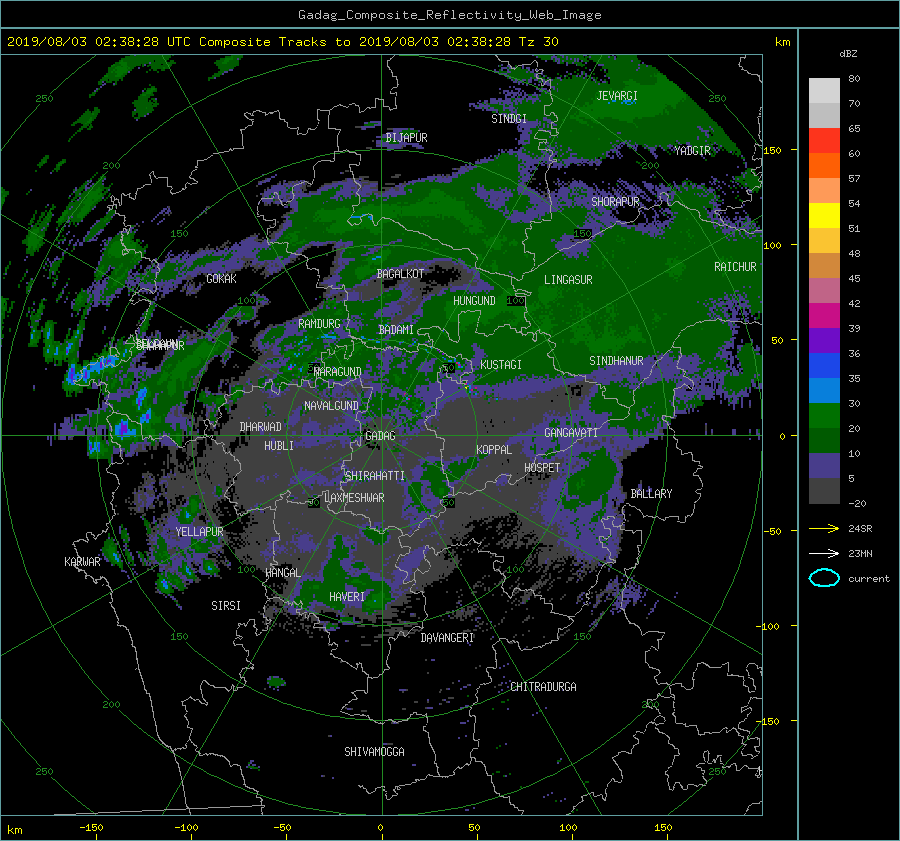Click the LINGASUR city label

coord(568,280)
